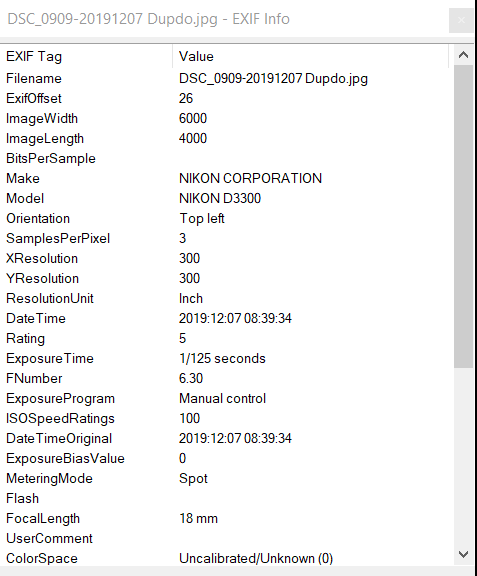Click the vertical scrollbar thumb
This screenshot has width=477, height=576.
click(x=463, y=216)
